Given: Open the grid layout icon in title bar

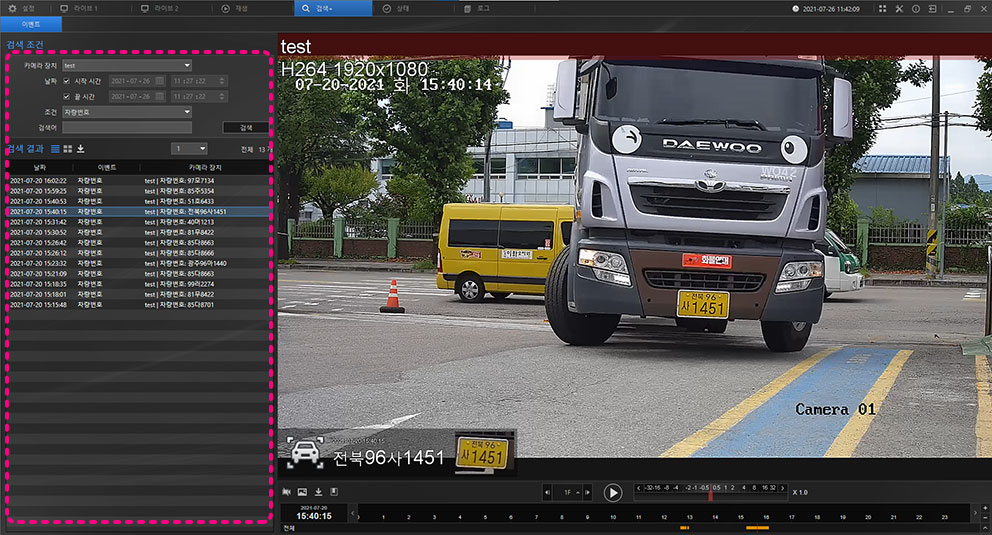Looking at the screenshot, I should click(x=883, y=9).
